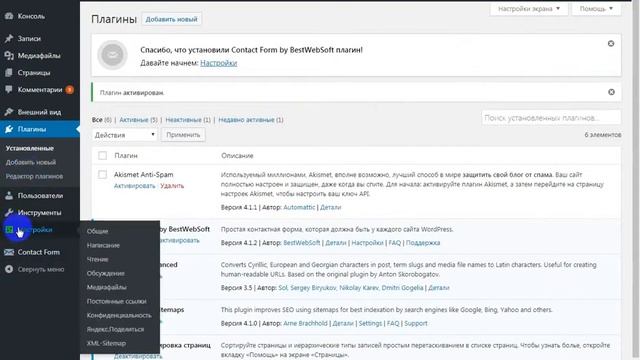Viewport: 640px width, 360px height.
Task: Open Детали link for Akismet
Action: click(330, 207)
